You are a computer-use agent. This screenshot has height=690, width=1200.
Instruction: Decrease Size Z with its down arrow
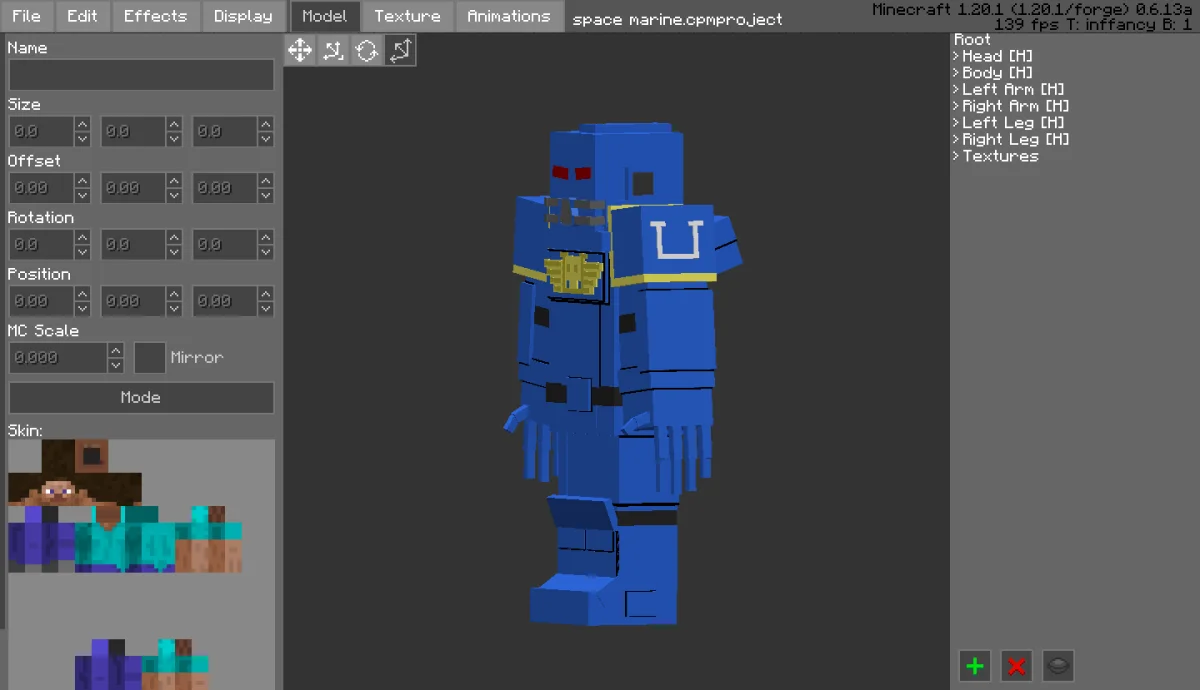coord(266,140)
